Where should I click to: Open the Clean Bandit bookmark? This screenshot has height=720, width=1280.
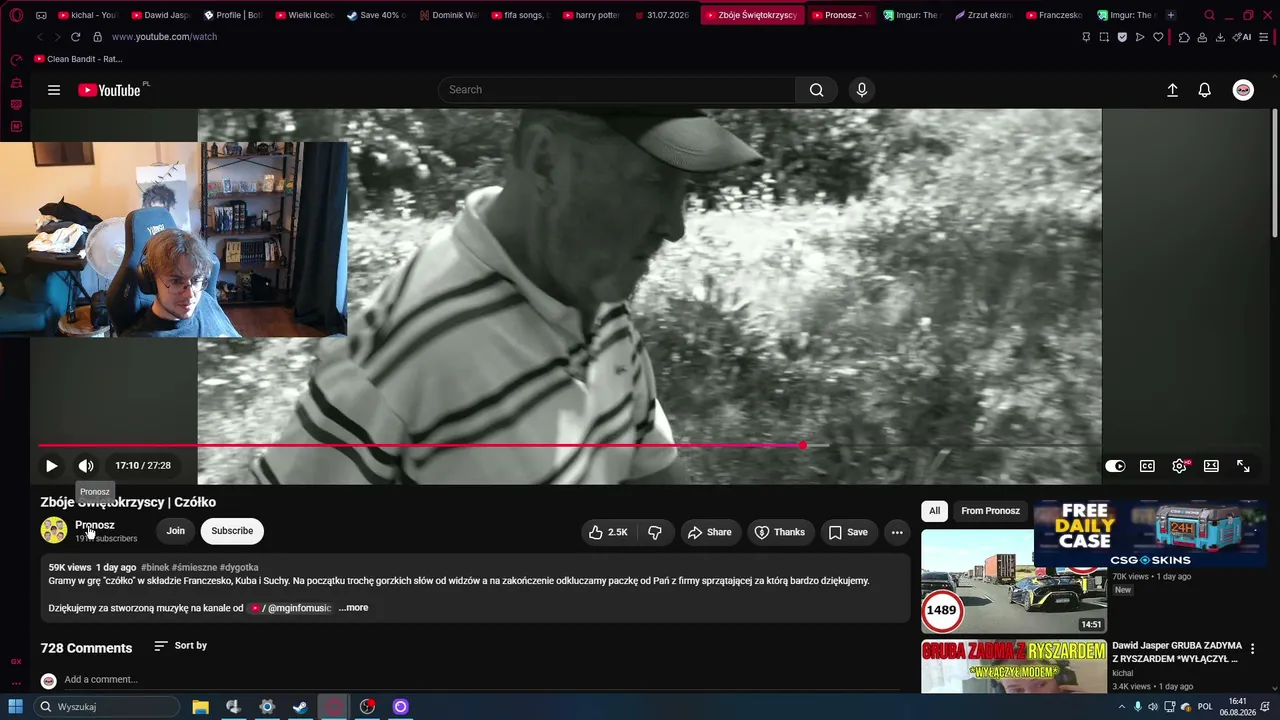click(78, 59)
